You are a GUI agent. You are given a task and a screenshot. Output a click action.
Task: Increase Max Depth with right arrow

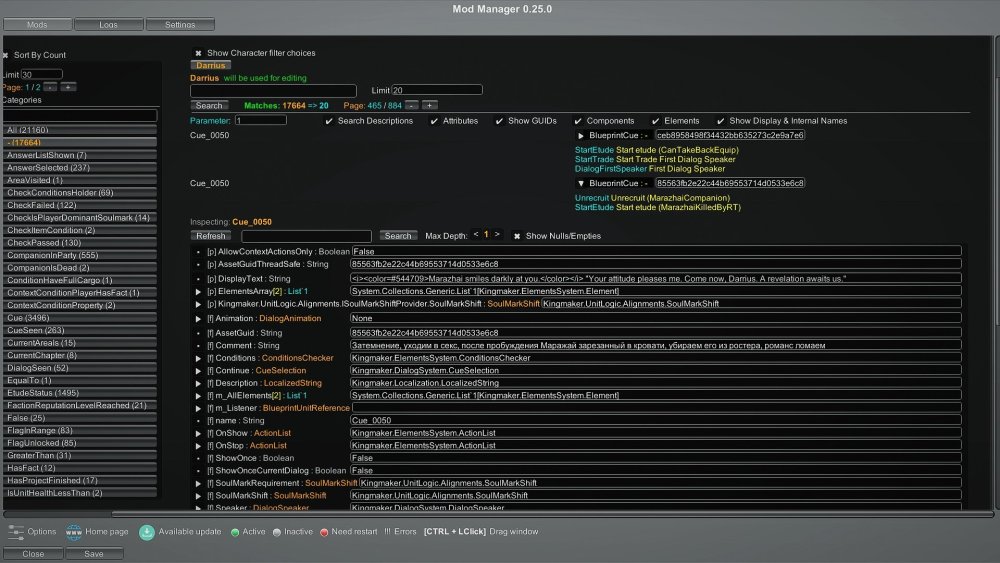point(497,235)
